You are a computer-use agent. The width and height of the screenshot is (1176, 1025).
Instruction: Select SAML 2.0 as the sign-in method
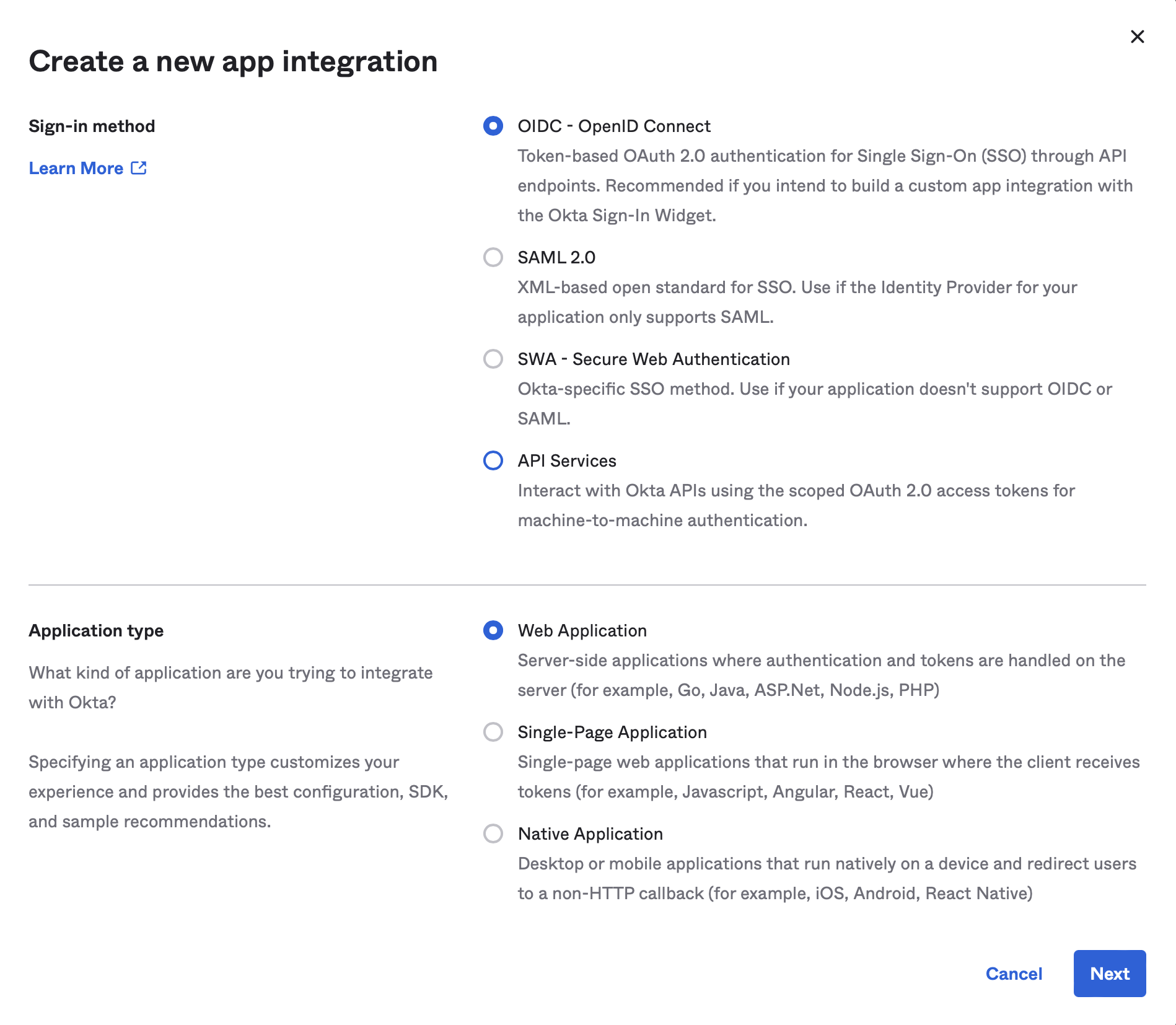(493, 257)
